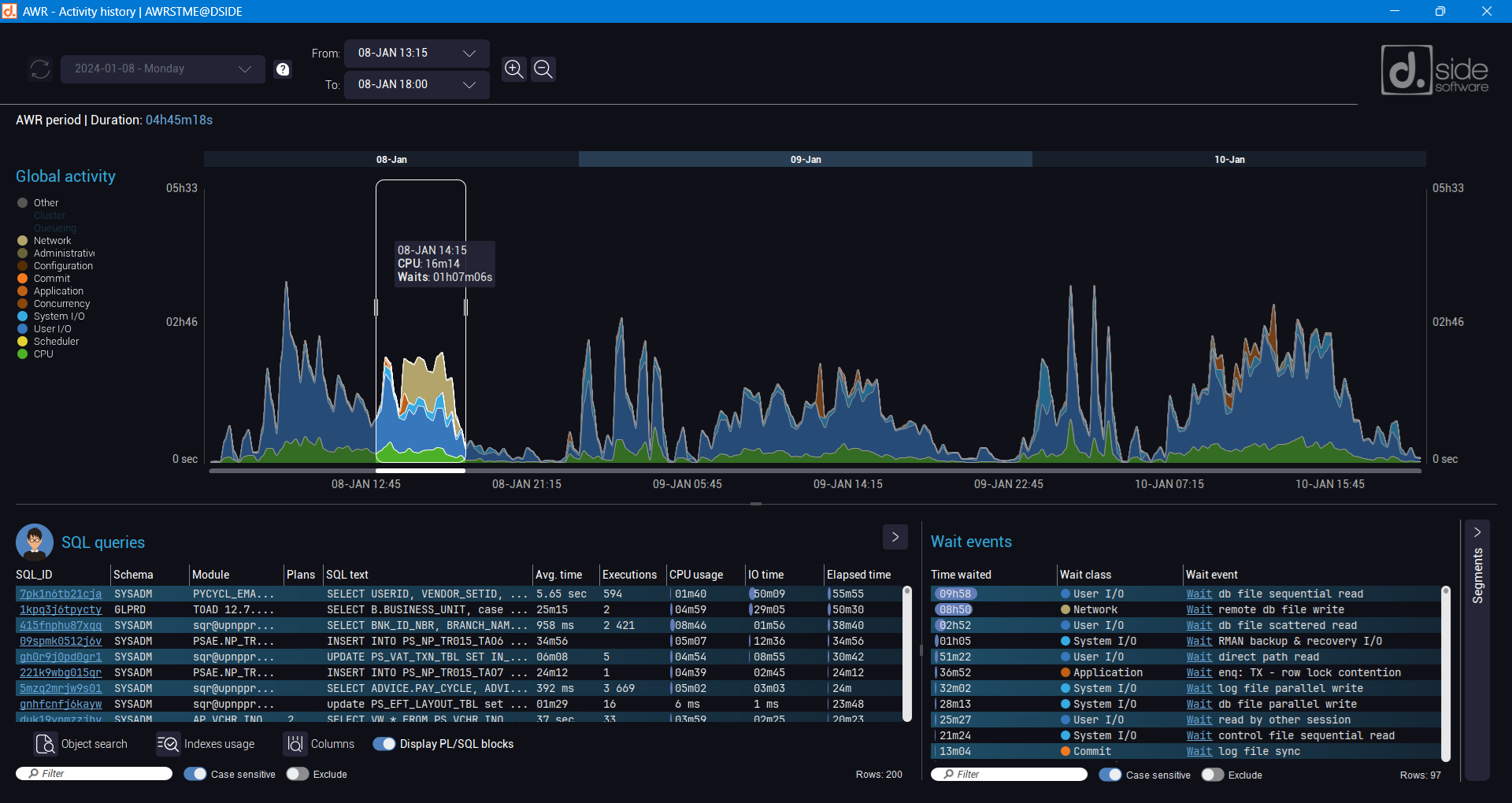Click Wait link for log file sync

[1199, 751]
